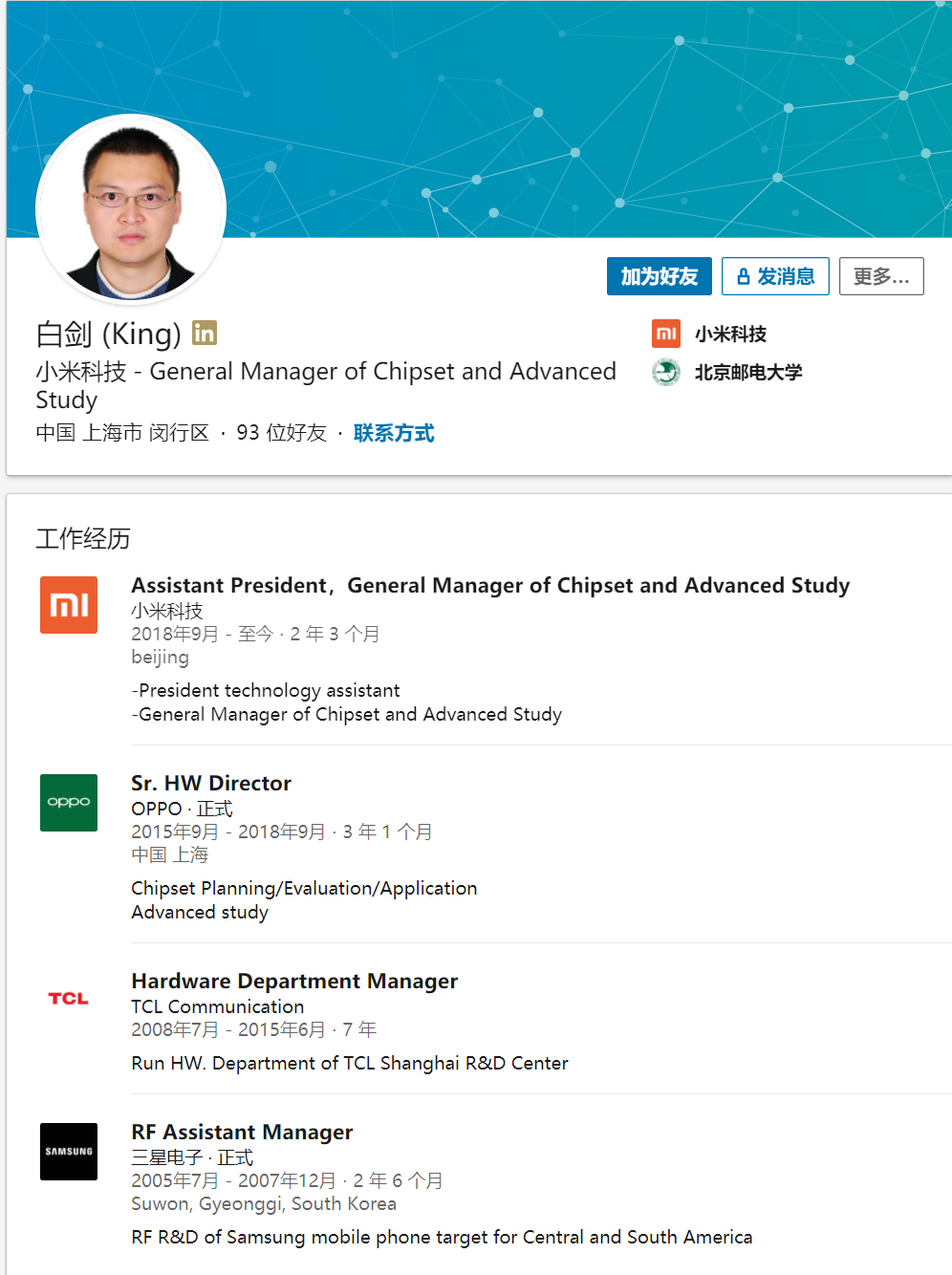Screen dimensions: 952x1275
Task: Open the 小米科技 company link in header
Action: click(730, 334)
